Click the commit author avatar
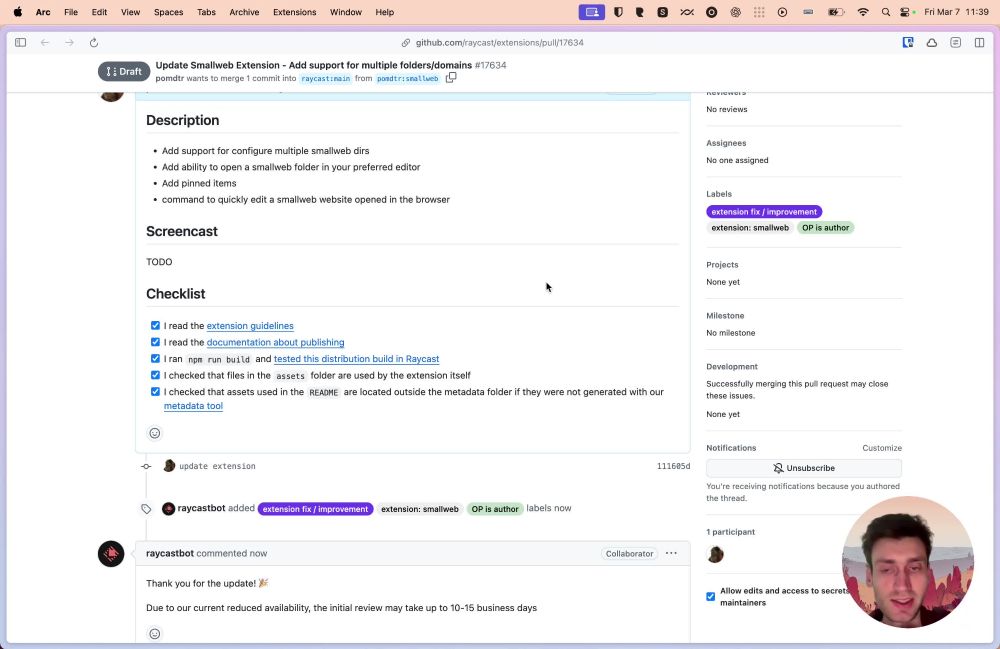Image resolution: width=1000 pixels, height=649 pixels. coord(169,466)
